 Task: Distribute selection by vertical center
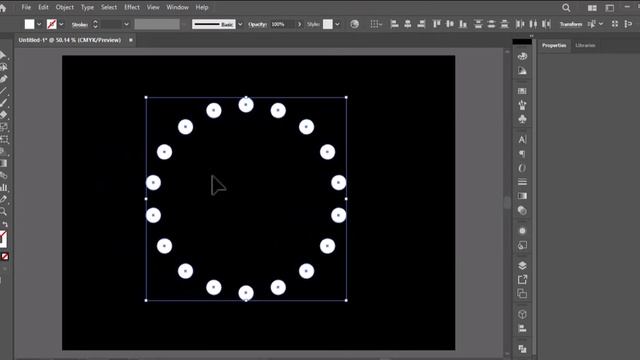pos(491,24)
